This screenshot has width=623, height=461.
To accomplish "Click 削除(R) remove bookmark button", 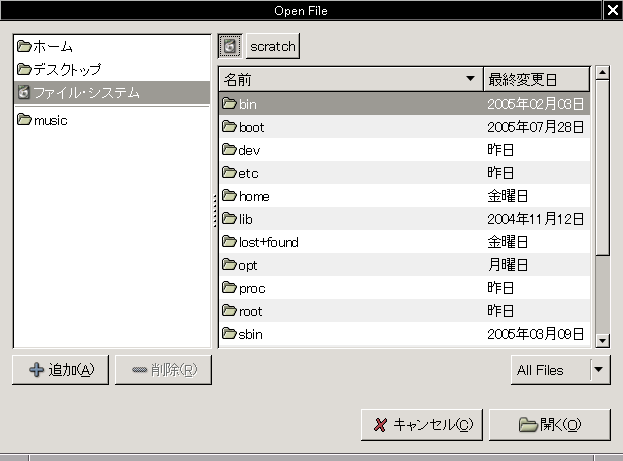I will (x=163, y=370).
